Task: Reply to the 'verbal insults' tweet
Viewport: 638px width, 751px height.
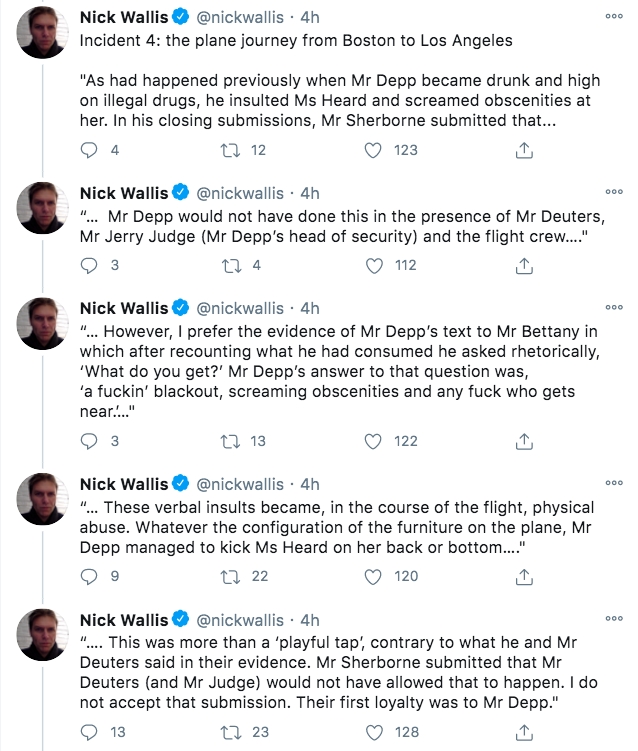Action: (89, 576)
